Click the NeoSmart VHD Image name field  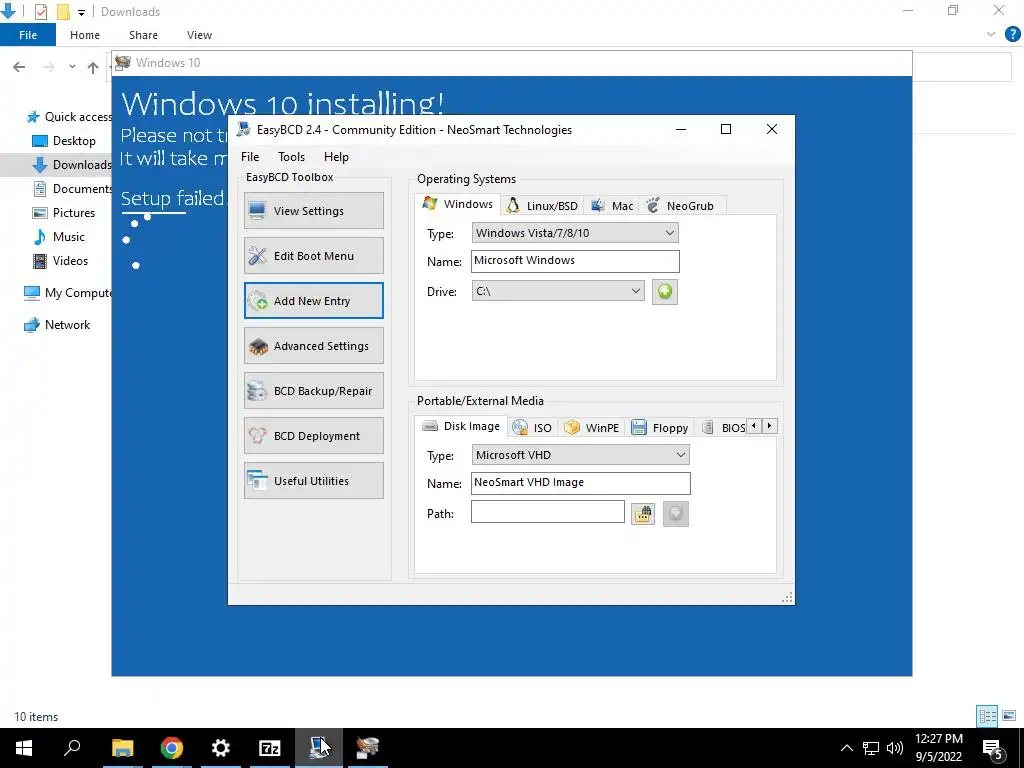click(580, 483)
